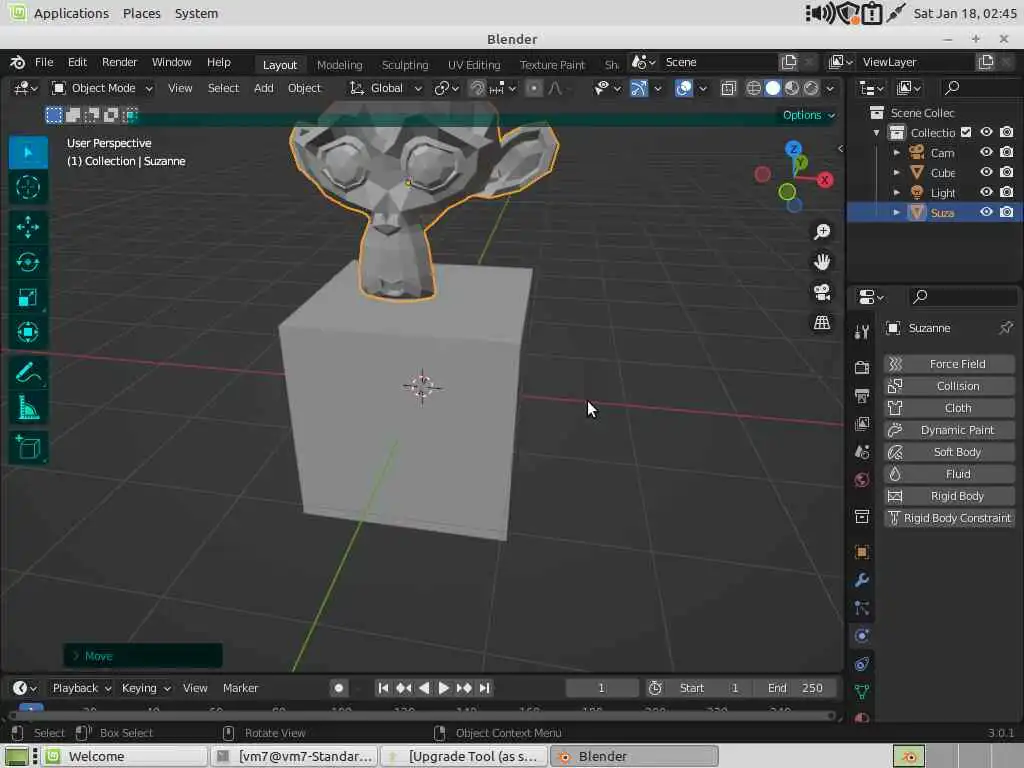
Task: Hide the Cam object in viewport
Action: click(x=986, y=152)
